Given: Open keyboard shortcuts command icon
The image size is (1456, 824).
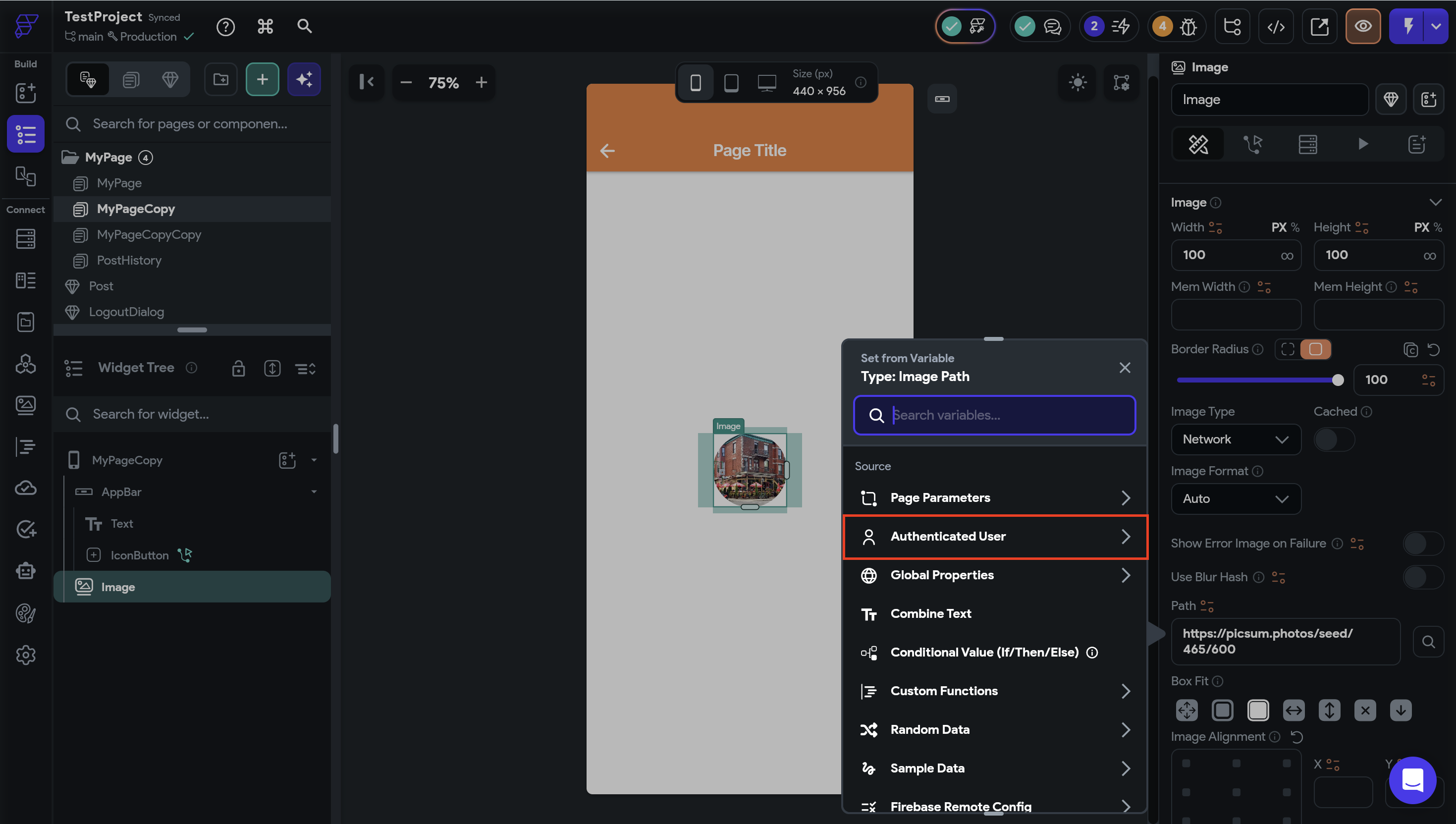Looking at the screenshot, I should point(266,27).
